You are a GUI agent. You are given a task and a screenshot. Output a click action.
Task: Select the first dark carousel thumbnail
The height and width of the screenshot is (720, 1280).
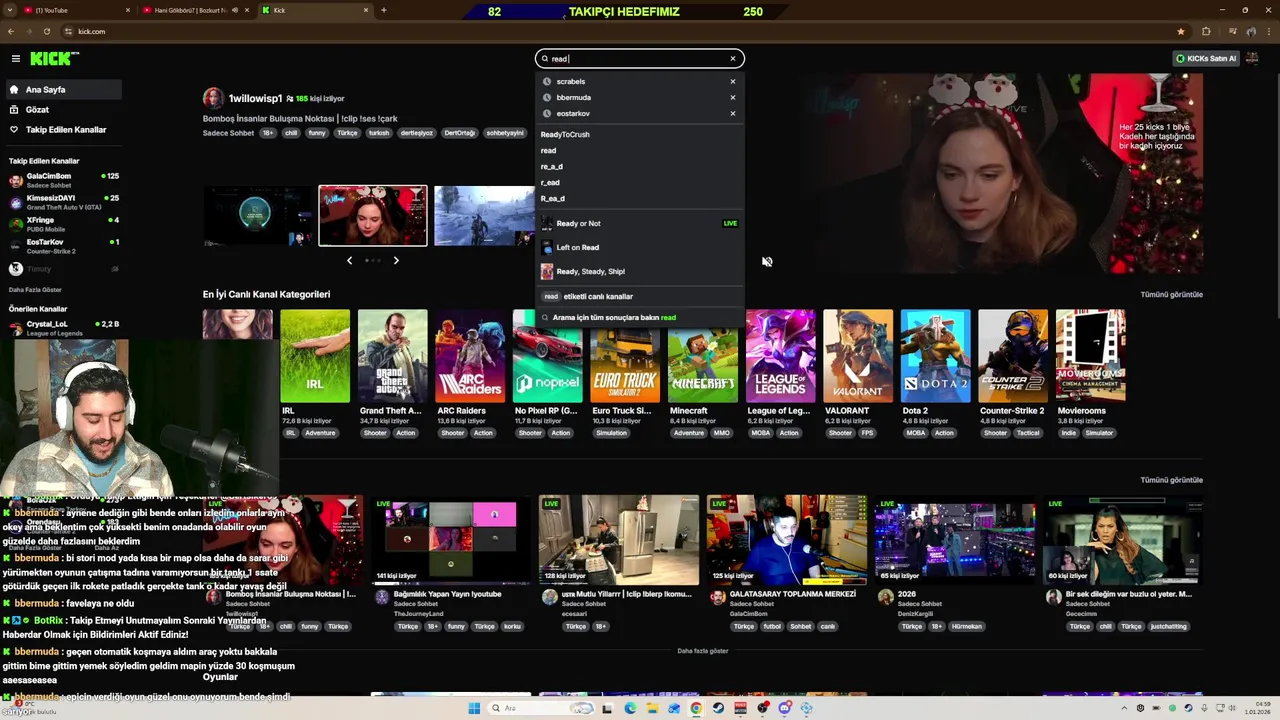[258, 215]
